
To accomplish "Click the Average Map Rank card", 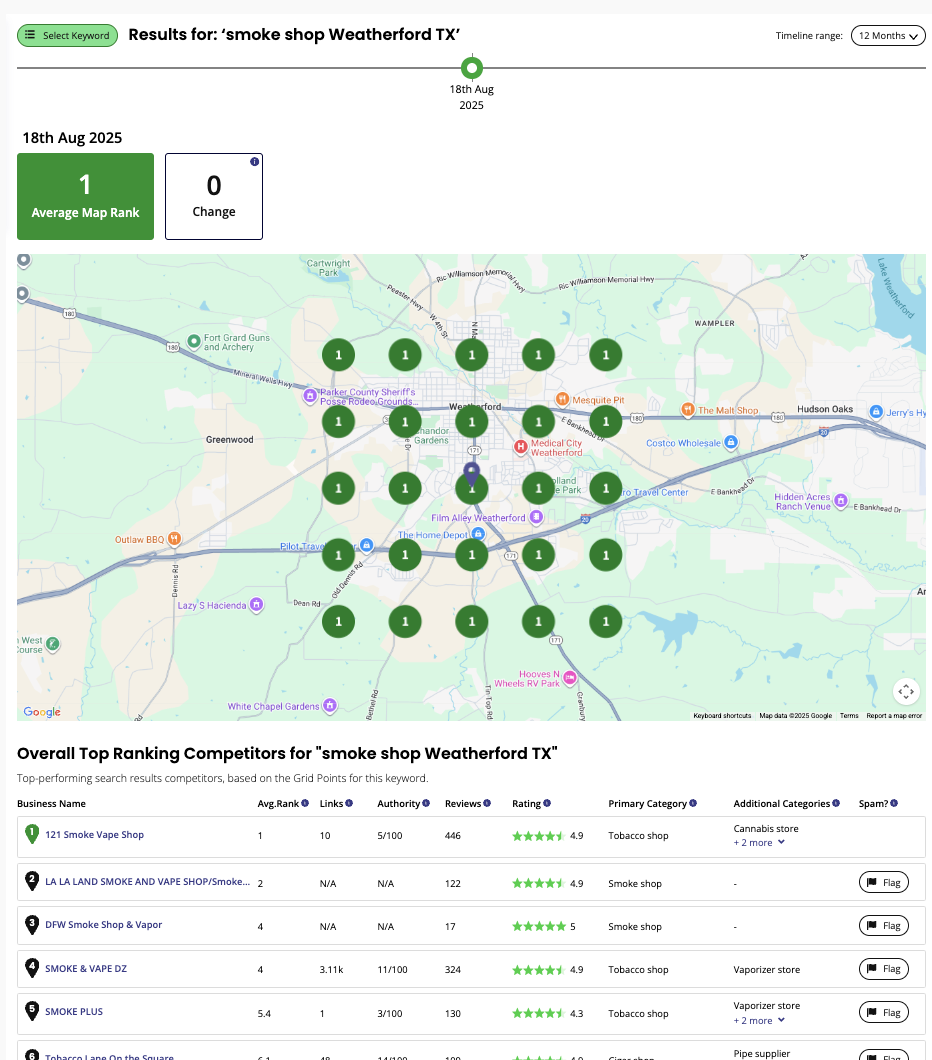I will point(85,196).
